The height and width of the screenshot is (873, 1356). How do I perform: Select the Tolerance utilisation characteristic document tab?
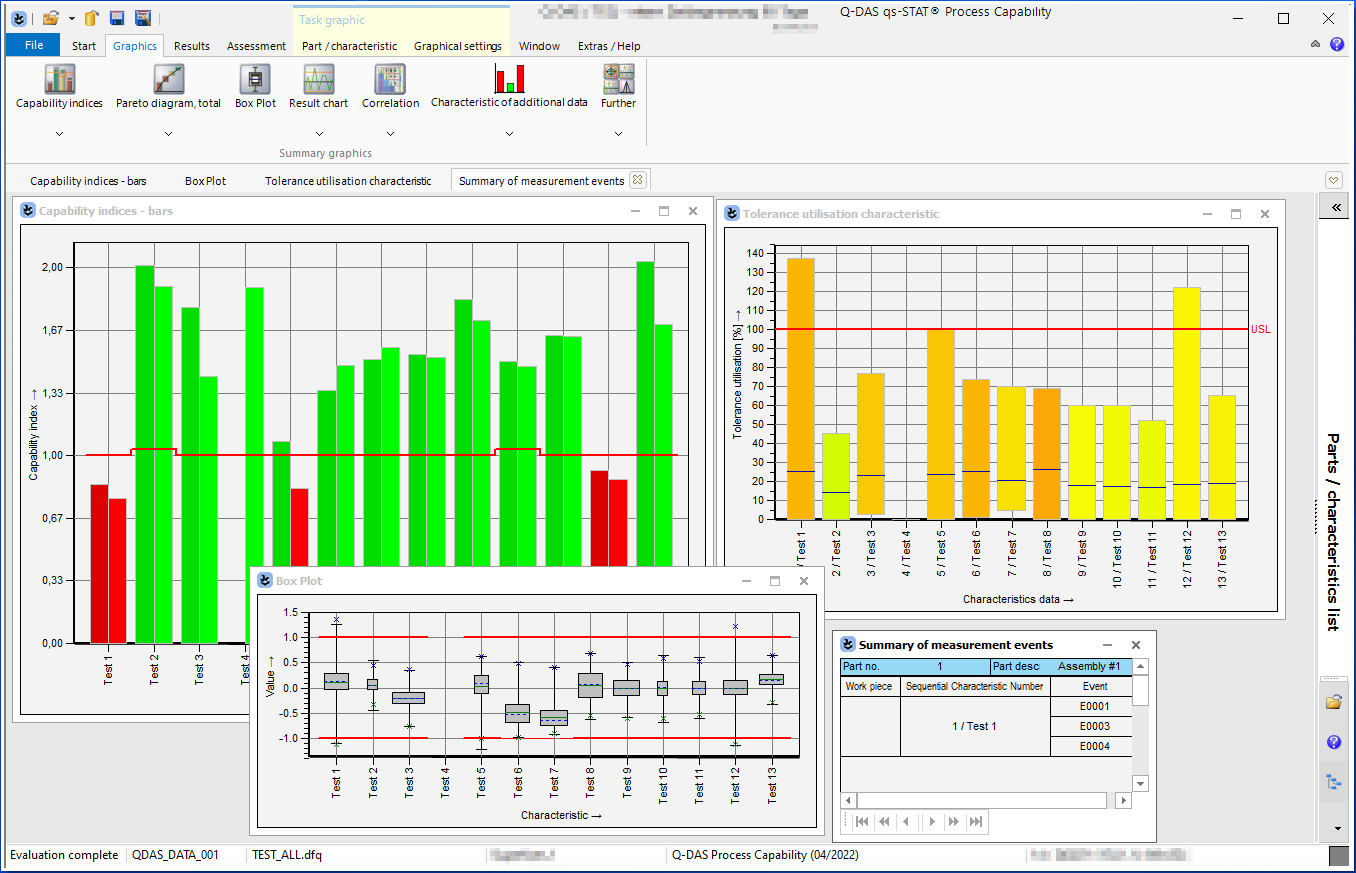pos(348,181)
